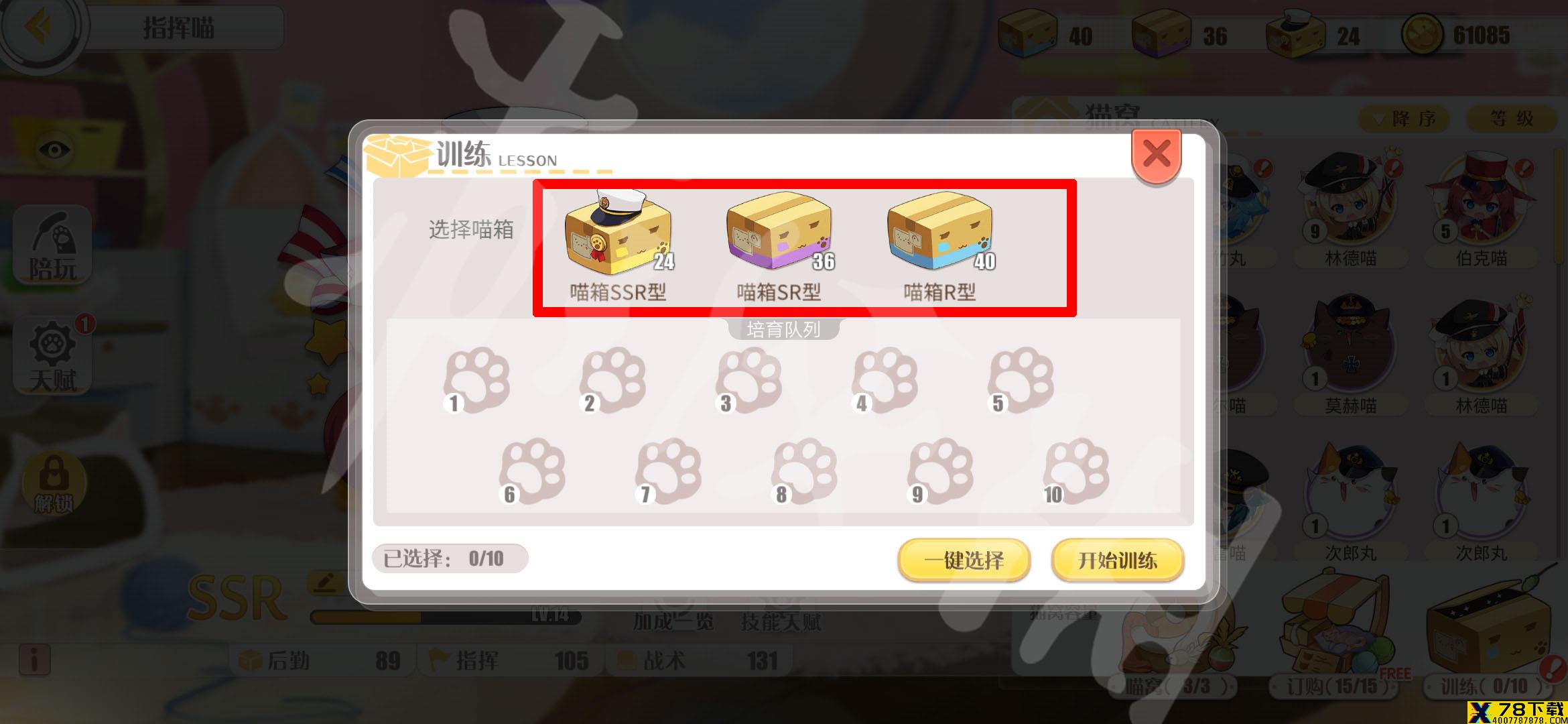This screenshot has height=724, width=1568.
Task: Open the 陪玩 play menu
Action: point(52,245)
